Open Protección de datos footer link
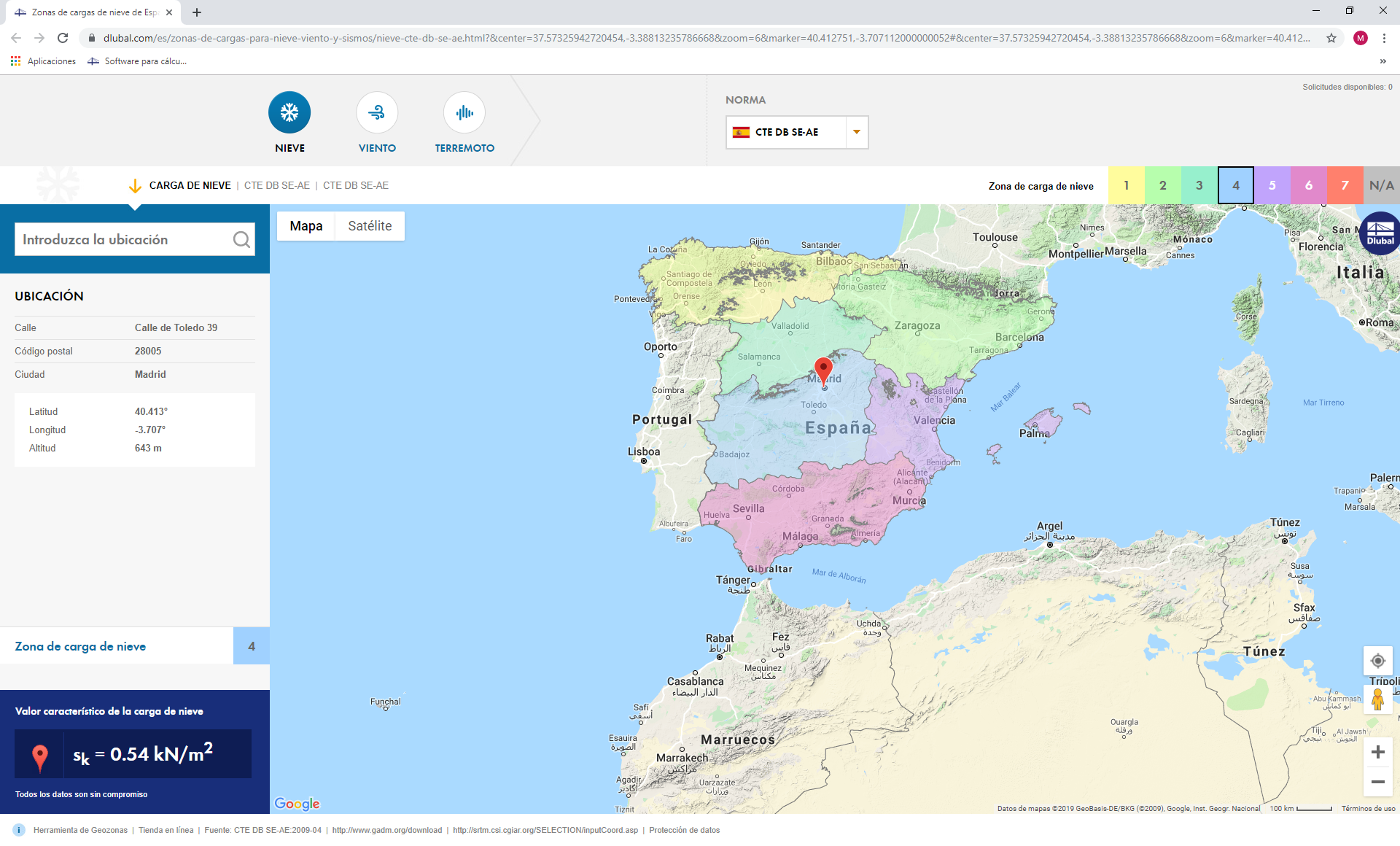 pyautogui.click(x=684, y=830)
